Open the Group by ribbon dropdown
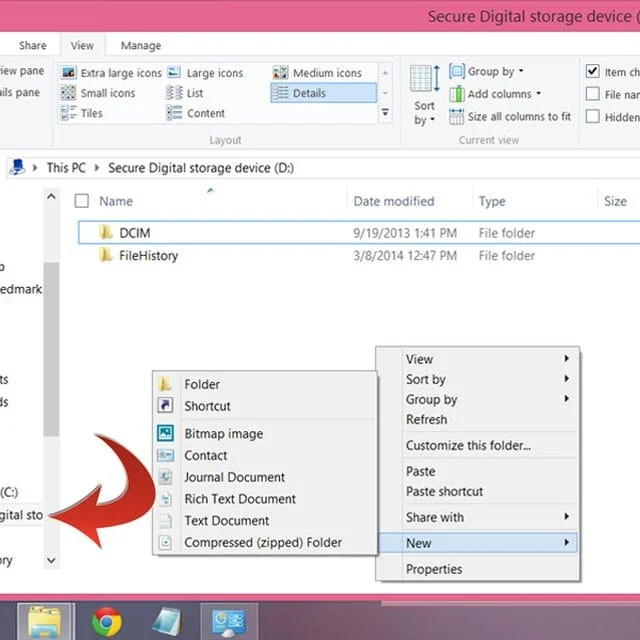The image size is (640, 640). (x=487, y=71)
